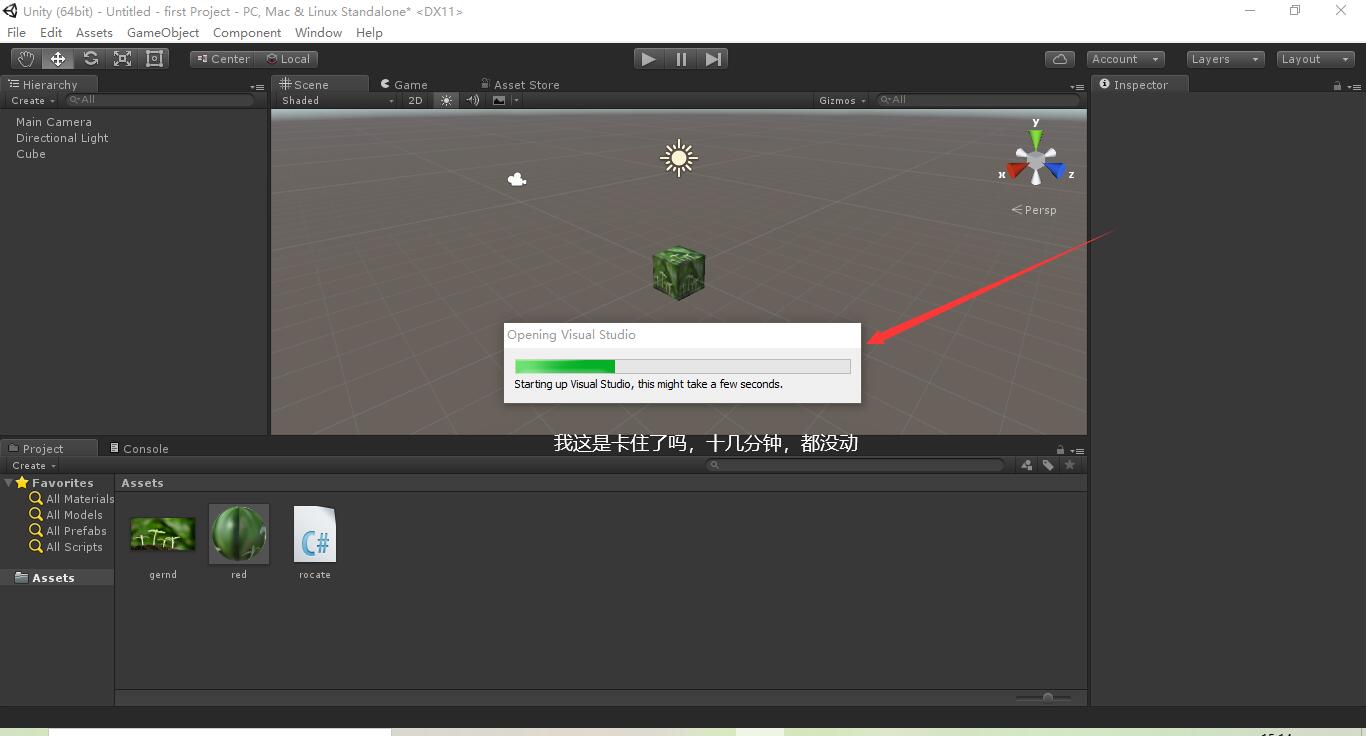Select the Rect transform tool
Viewport: 1366px width, 736px height.
154,58
